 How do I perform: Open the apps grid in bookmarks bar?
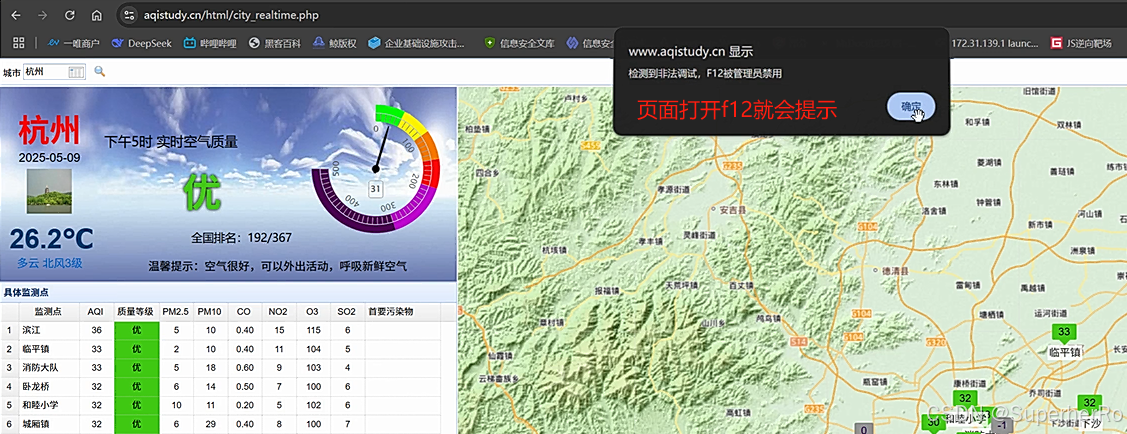coord(19,43)
